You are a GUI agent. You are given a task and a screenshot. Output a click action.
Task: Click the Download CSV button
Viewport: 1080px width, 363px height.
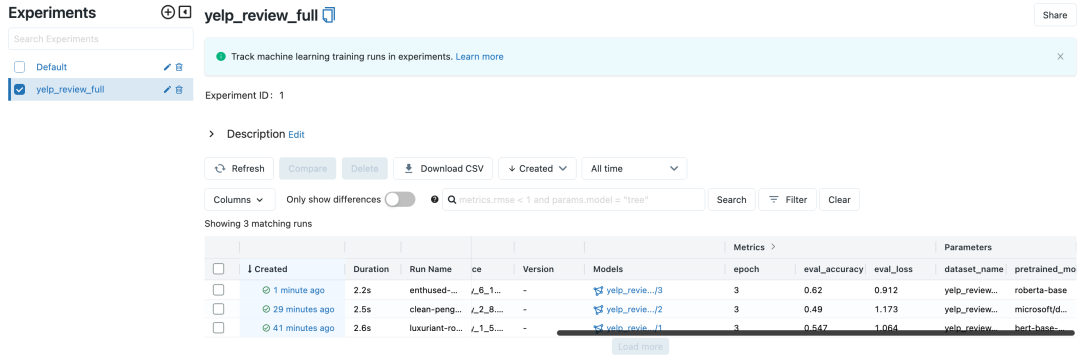(x=444, y=168)
